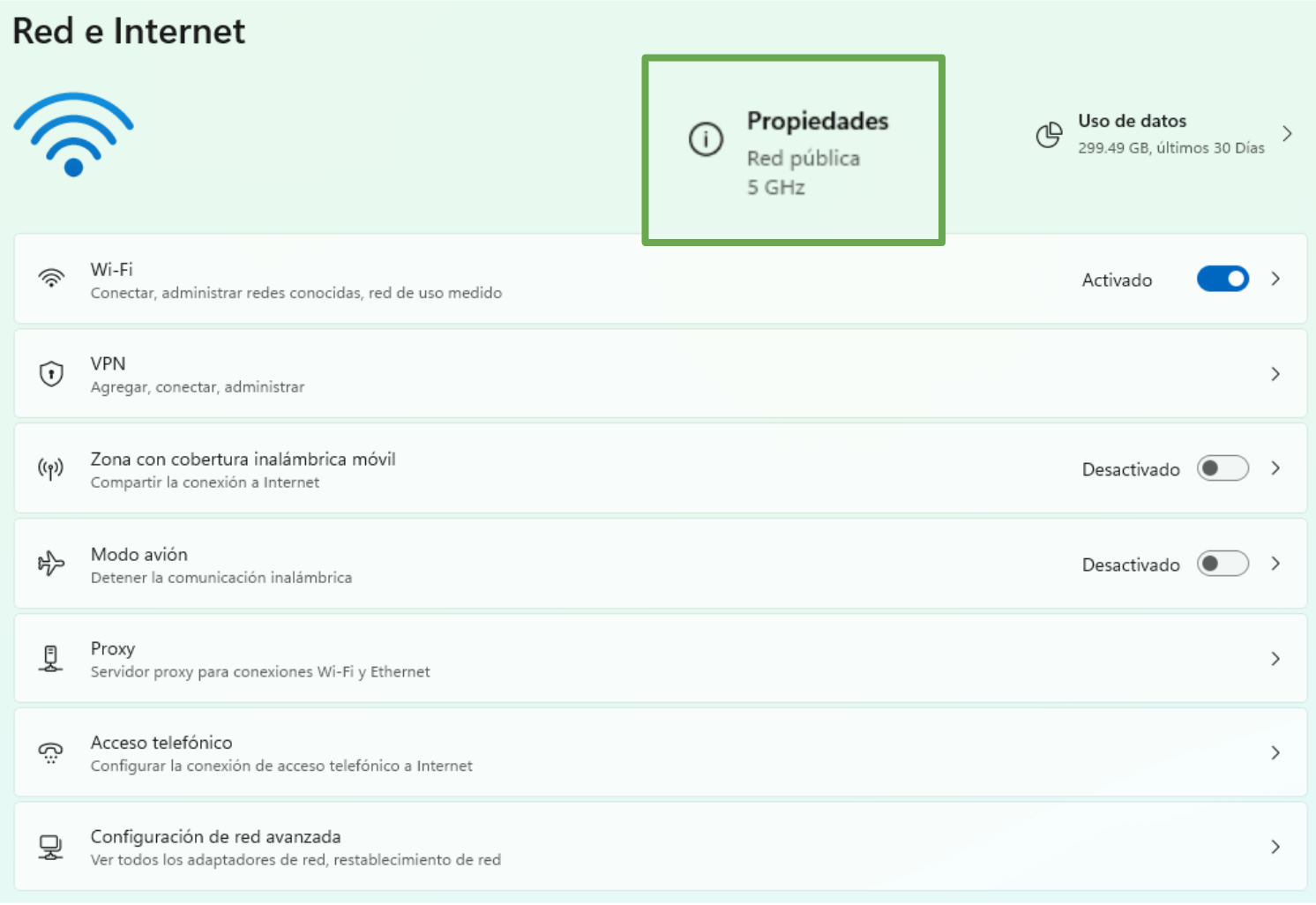Select the Red e Internet page title
1316x905 pixels.
point(129,30)
